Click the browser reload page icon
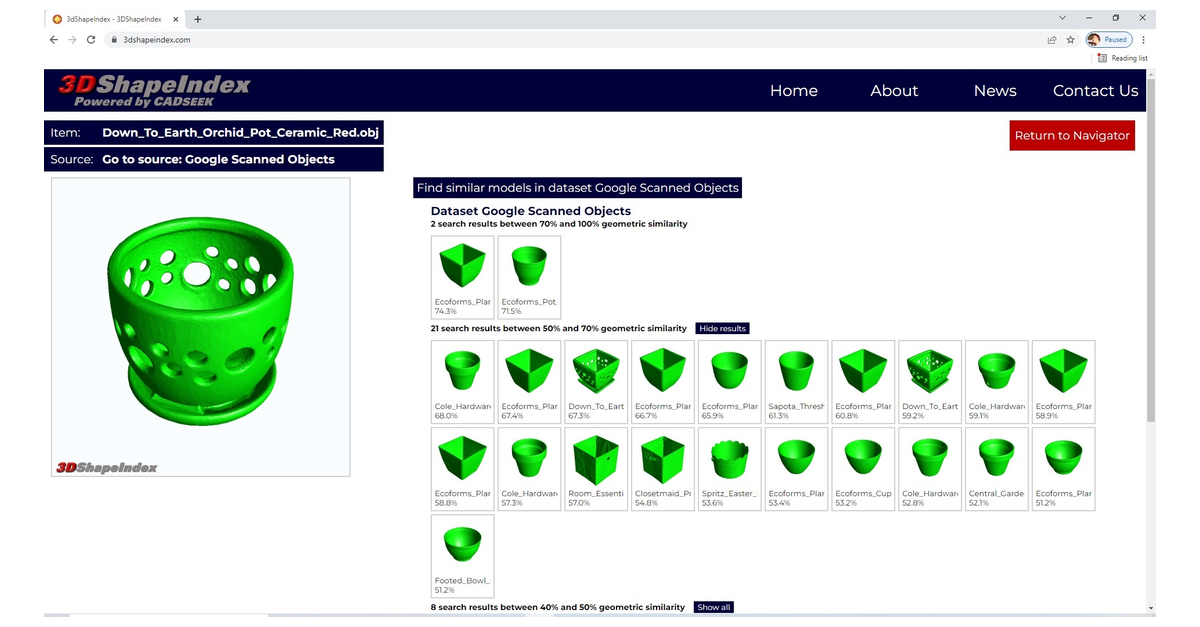1200x627 pixels. [91, 40]
